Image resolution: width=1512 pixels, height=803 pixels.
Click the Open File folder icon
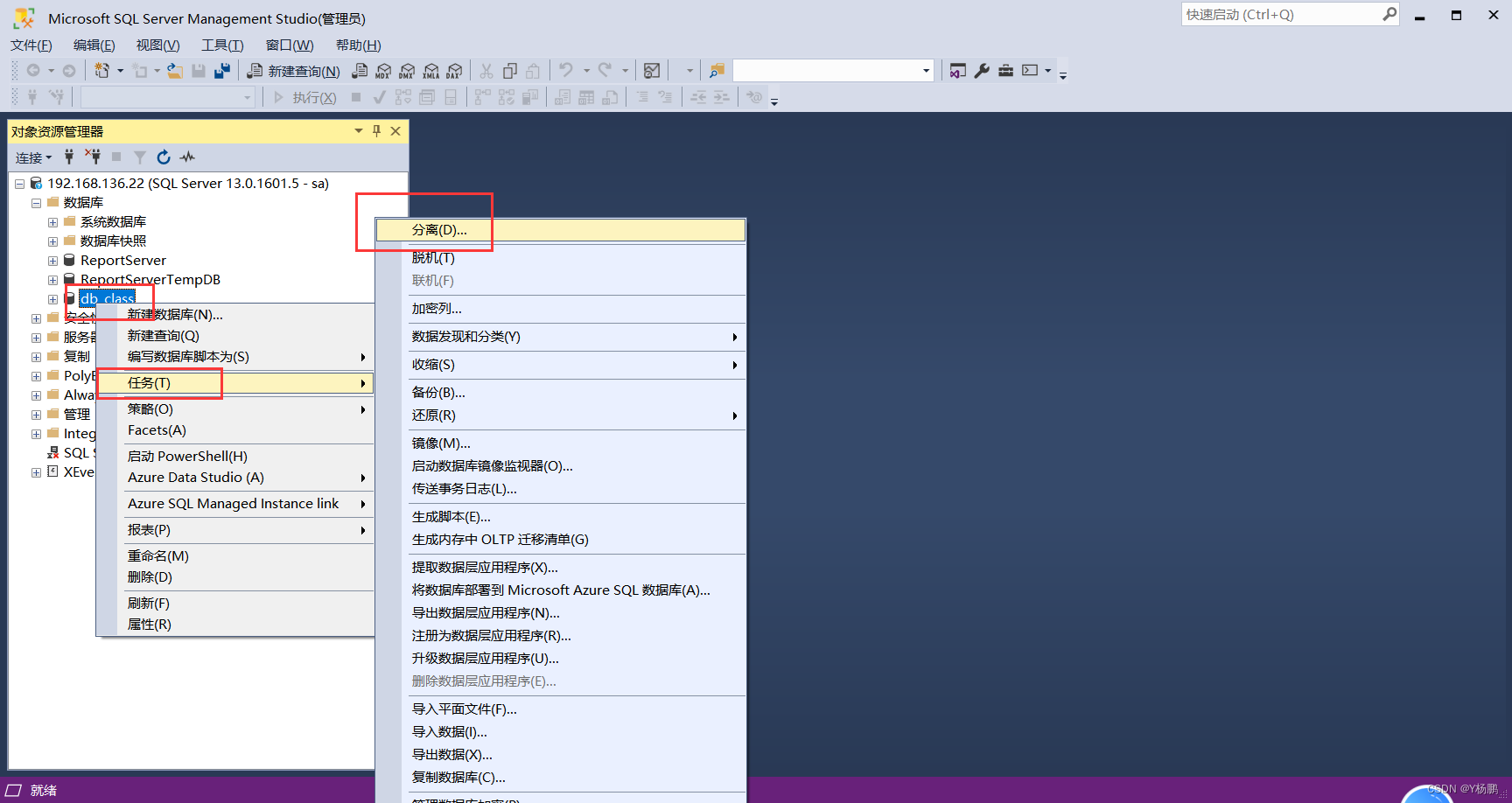point(175,71)
